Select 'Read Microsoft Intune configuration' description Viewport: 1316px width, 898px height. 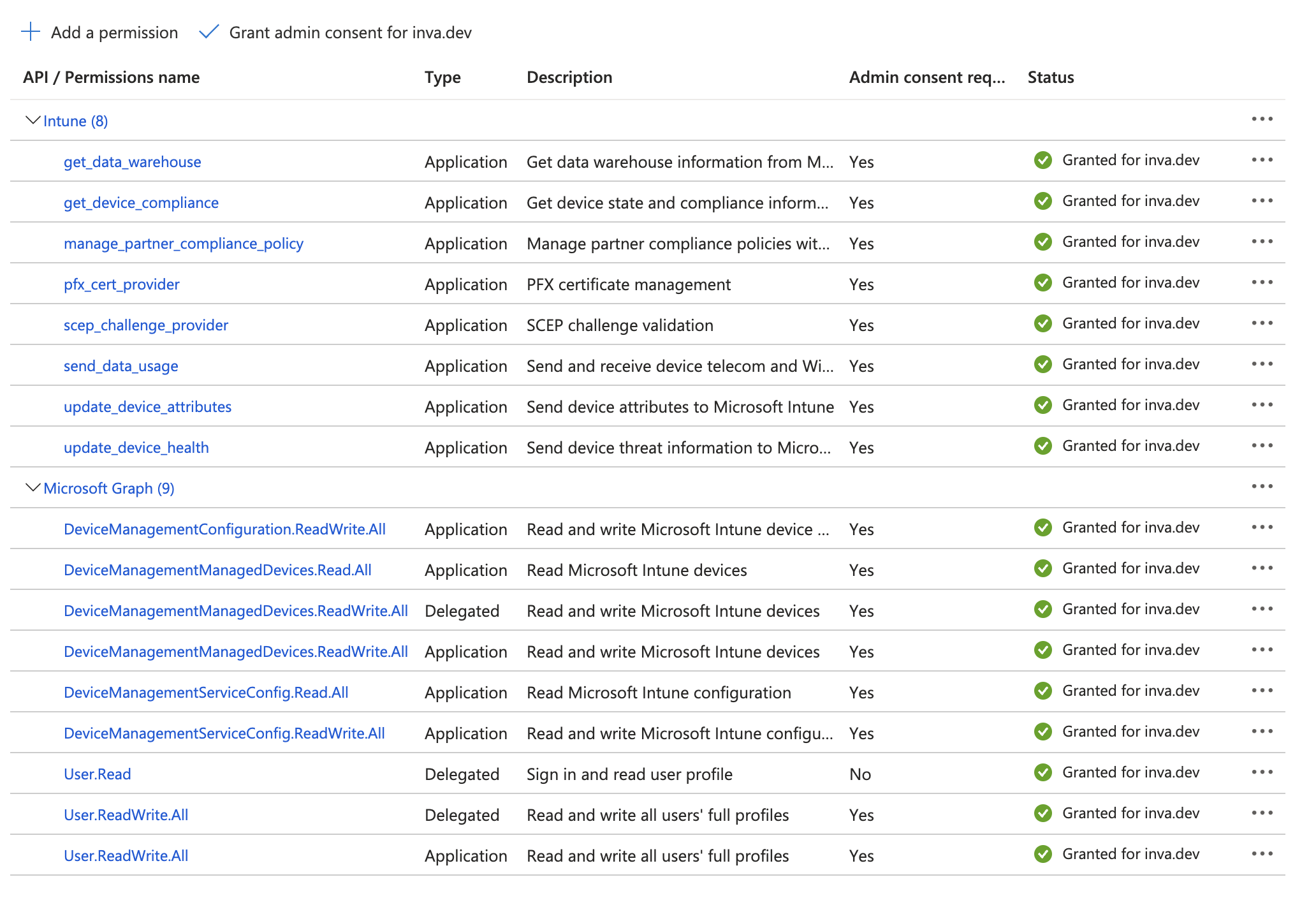[x=659, y=693]
